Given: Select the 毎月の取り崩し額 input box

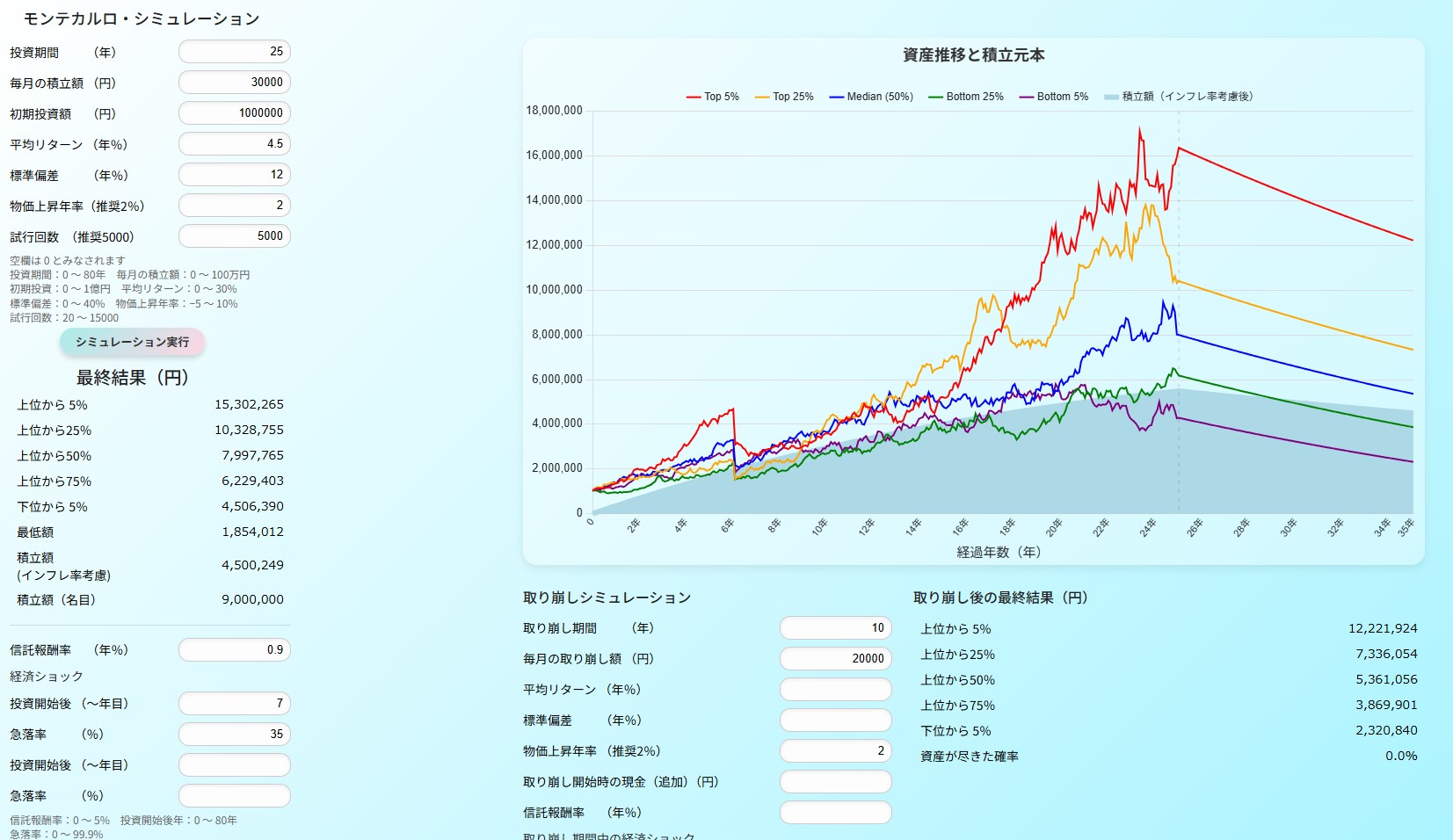Looking at the screenshot, I should click(x=835, y=659).
